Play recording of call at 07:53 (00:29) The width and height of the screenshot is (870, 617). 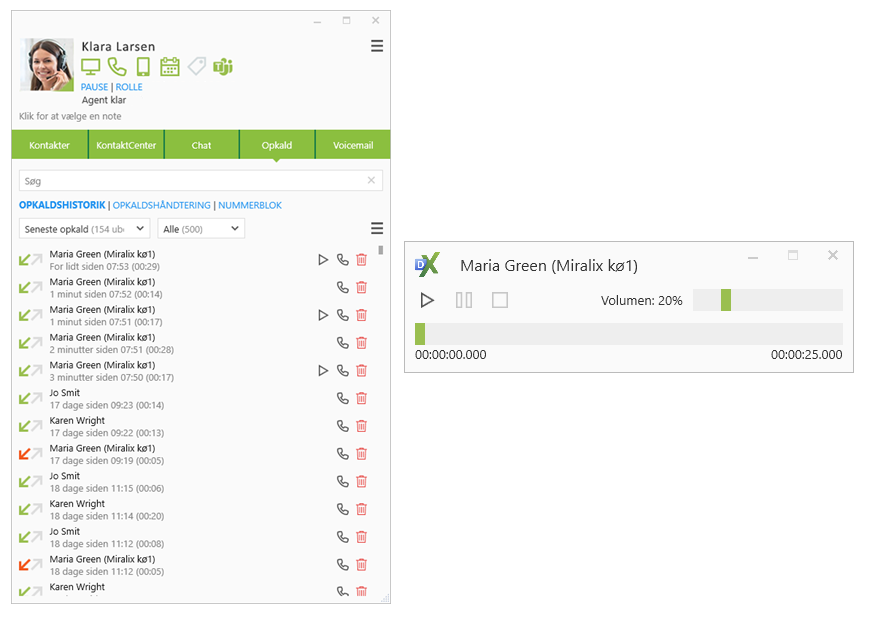323,260
